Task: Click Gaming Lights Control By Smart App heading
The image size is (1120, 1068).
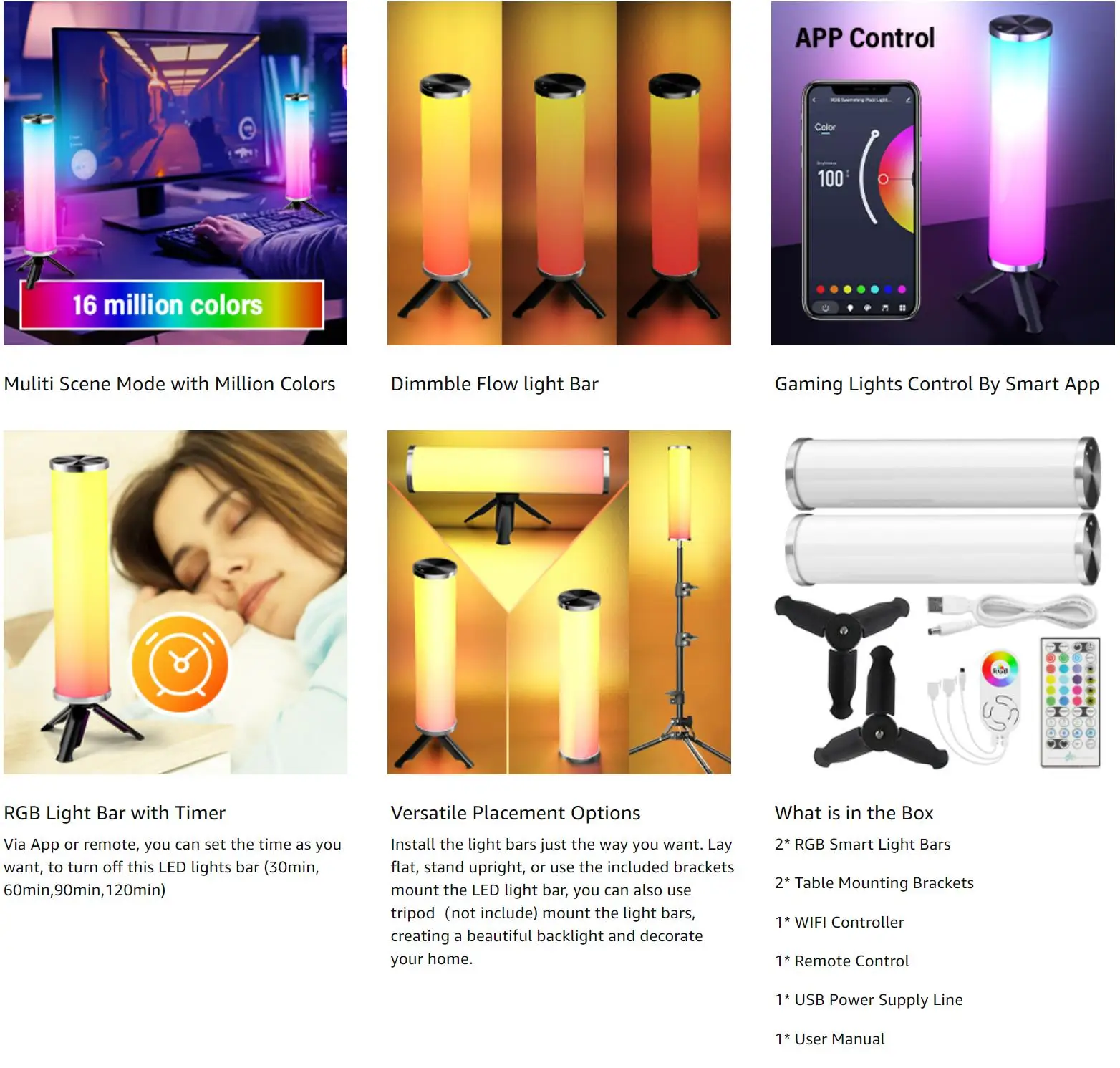Action: coord(937,384)
